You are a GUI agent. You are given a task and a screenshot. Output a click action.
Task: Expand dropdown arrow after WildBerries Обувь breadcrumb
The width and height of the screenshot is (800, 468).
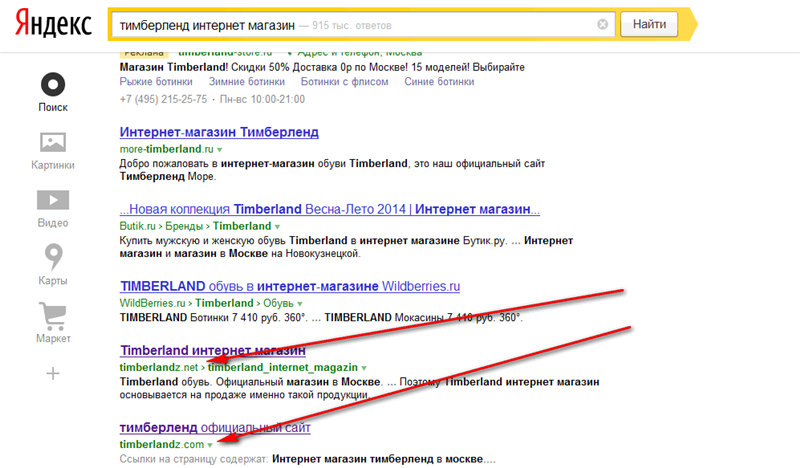[x=299, y=304]
